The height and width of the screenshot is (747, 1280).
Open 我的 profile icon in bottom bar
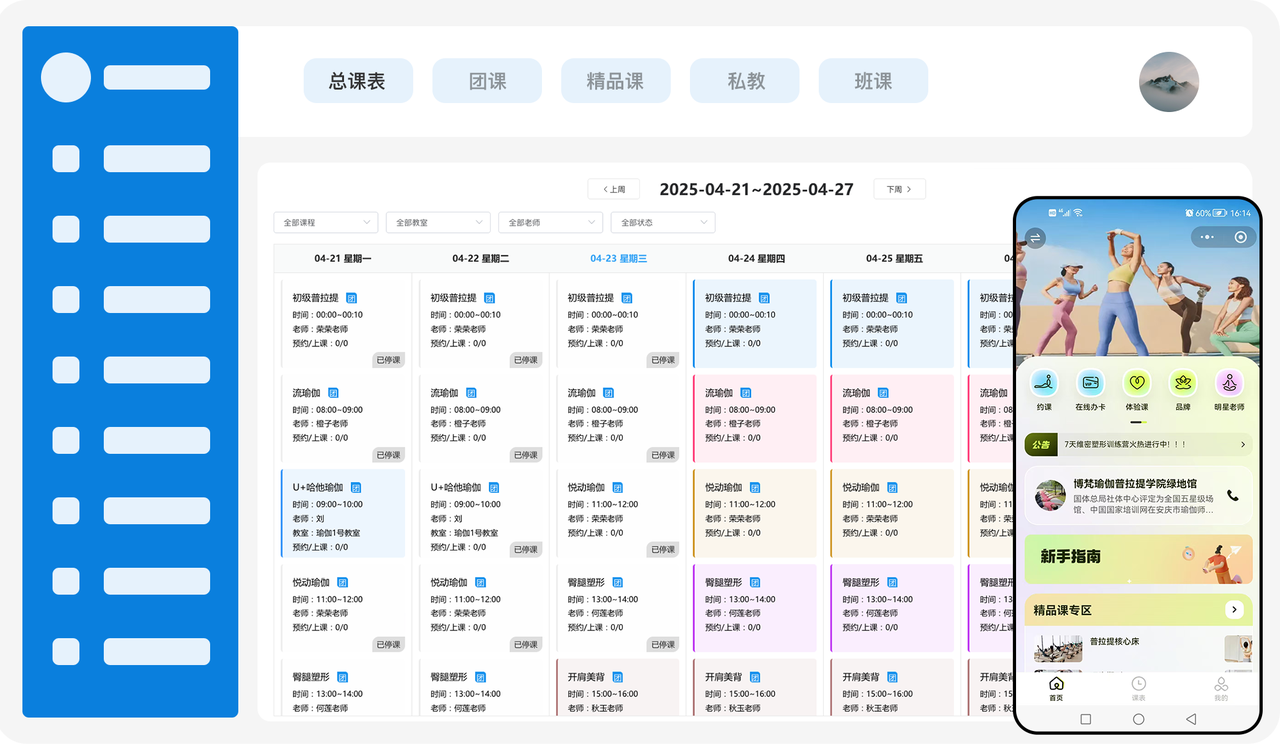(x=1221, y=685)
